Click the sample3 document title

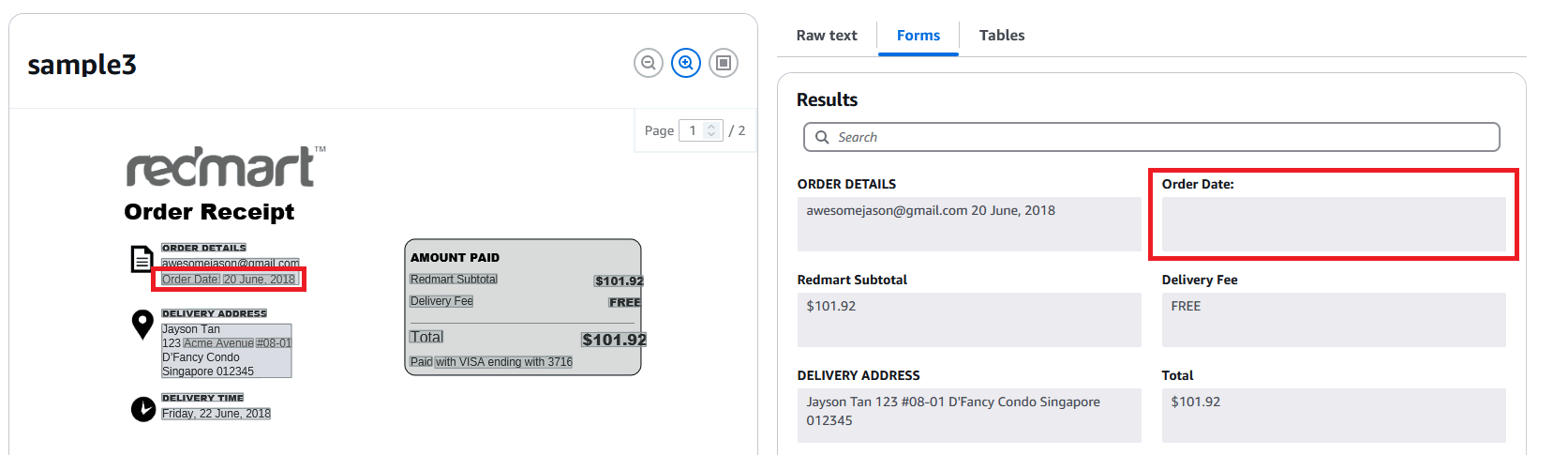pyautogui.click(x=82, y=65)
